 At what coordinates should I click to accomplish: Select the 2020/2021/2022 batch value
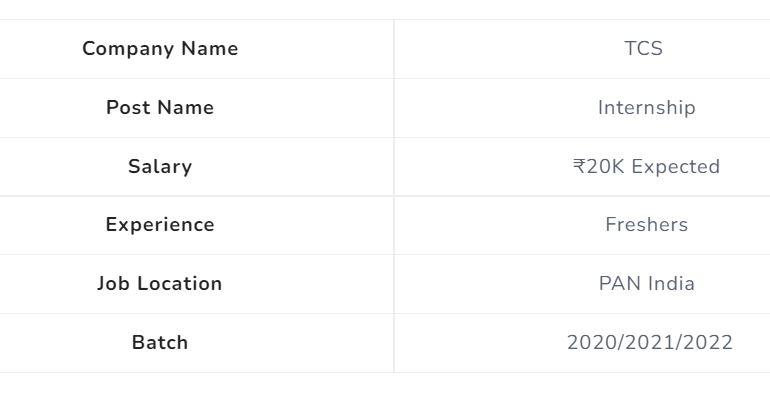point(650,342)
